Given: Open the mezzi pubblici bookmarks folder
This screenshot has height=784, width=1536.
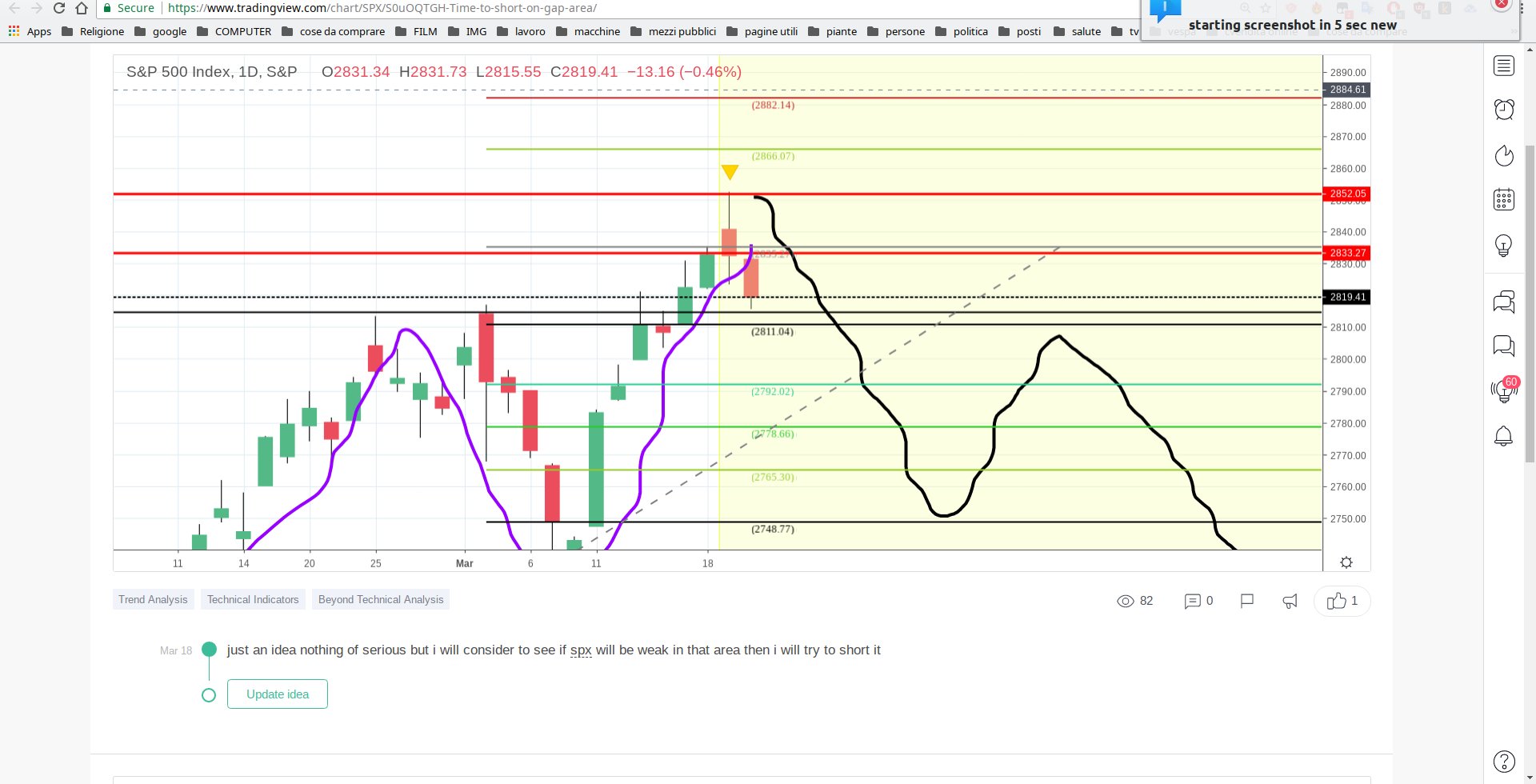Looking at the screenshot, I should coord(674,31).
